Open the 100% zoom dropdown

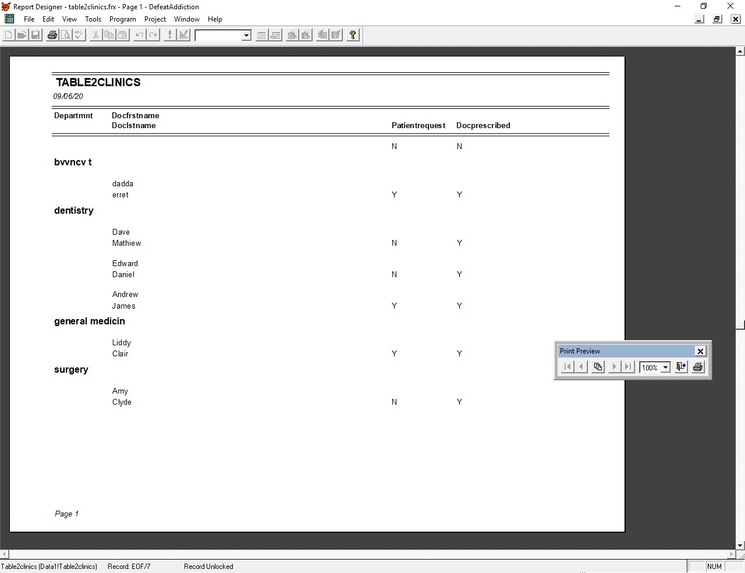pyautogui.click(x=665, y=367)
